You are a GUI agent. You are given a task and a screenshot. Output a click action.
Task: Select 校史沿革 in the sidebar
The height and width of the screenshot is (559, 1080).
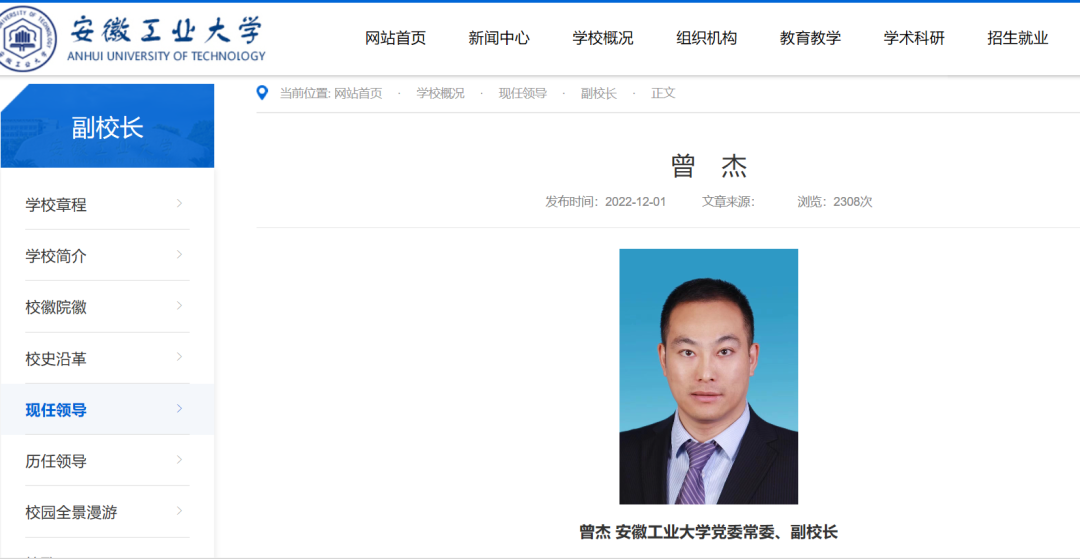56,359
